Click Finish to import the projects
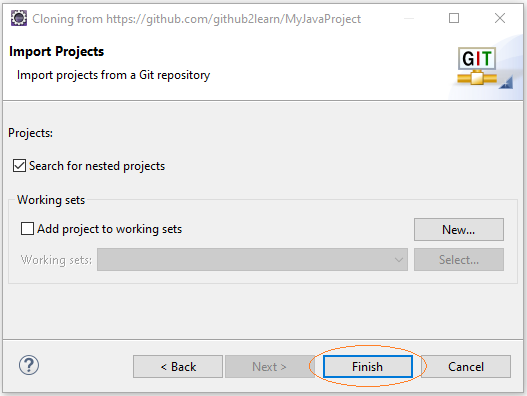 (x=368, y=367)
